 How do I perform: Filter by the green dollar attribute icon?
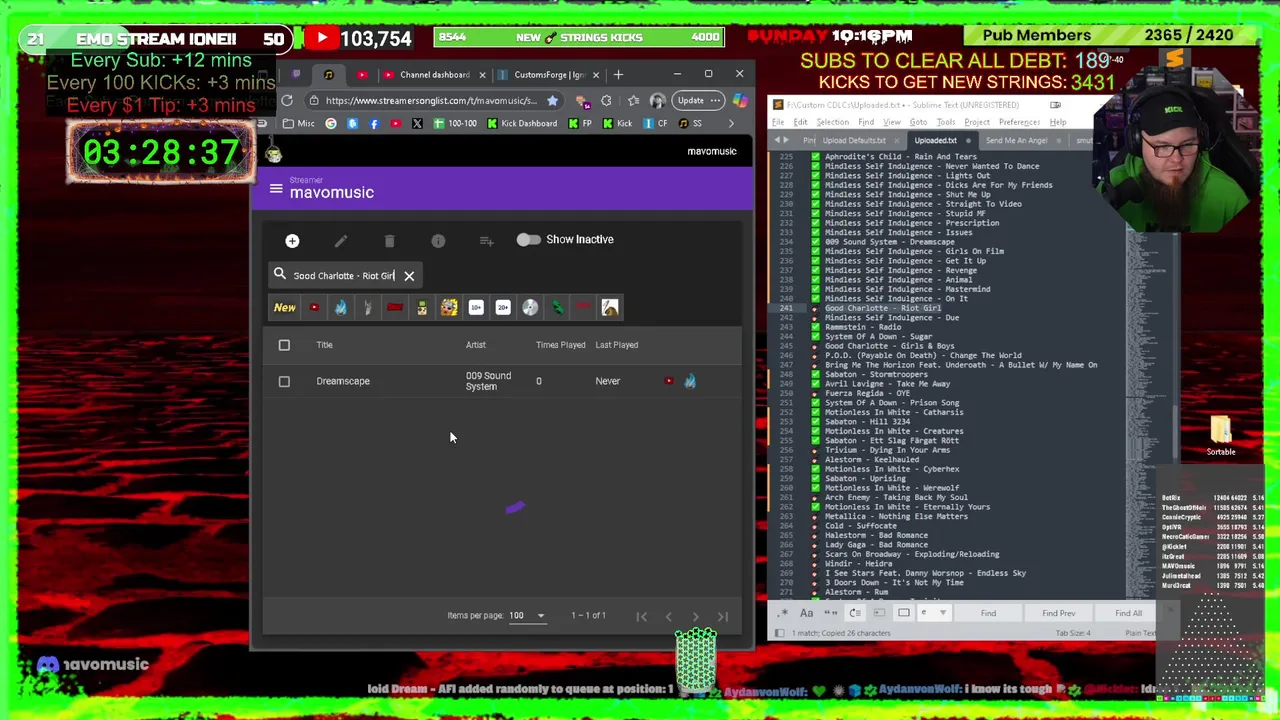[557, 308]
